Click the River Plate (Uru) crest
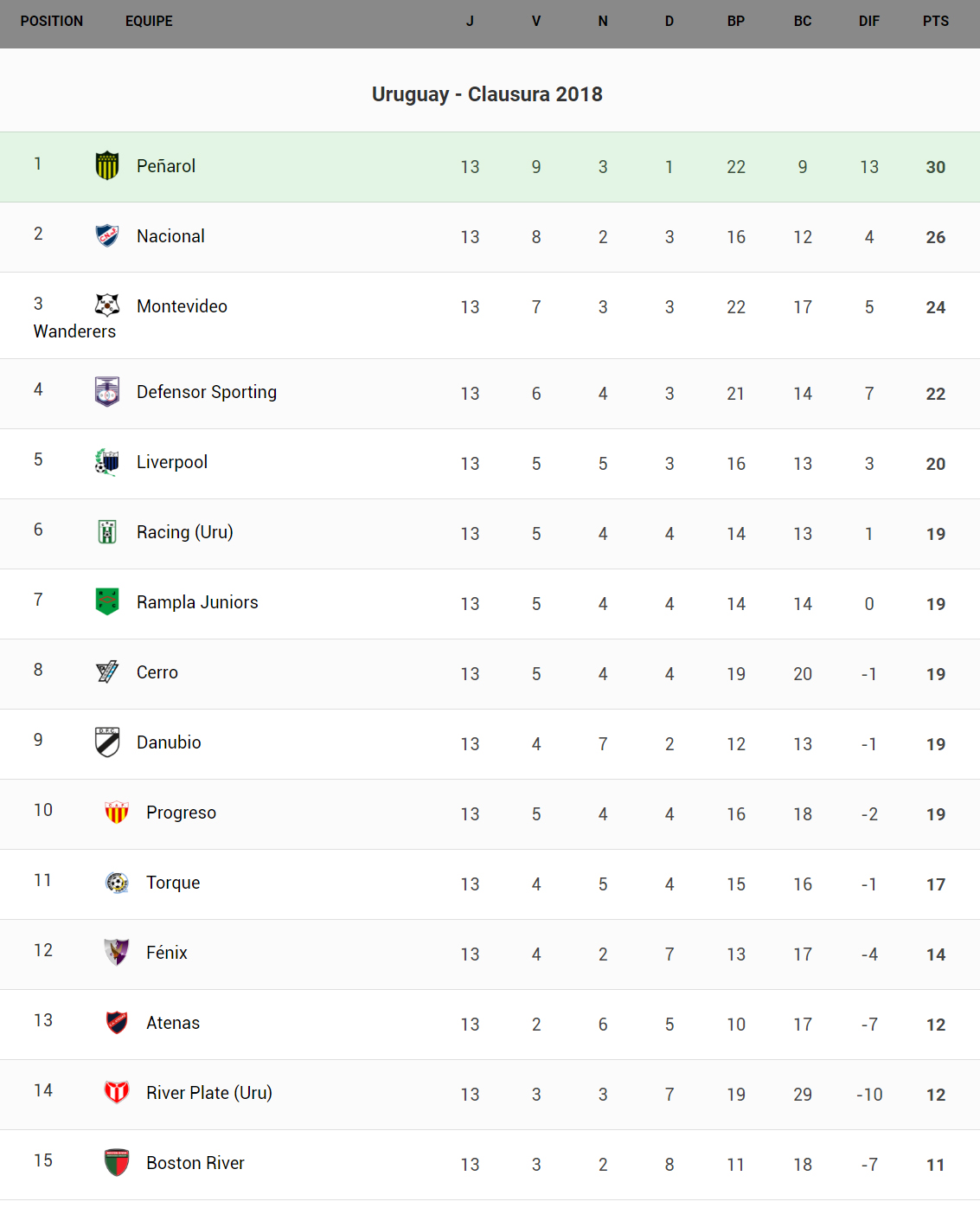 point(117,1092)
